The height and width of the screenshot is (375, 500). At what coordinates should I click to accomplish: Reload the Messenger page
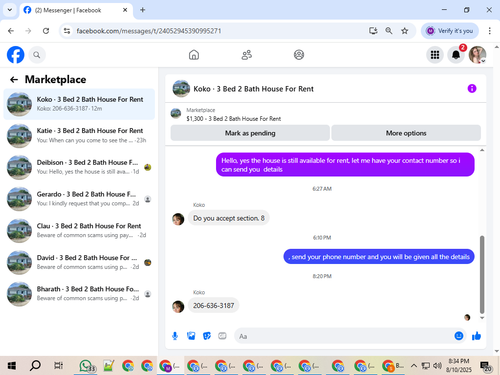(46, 31)
